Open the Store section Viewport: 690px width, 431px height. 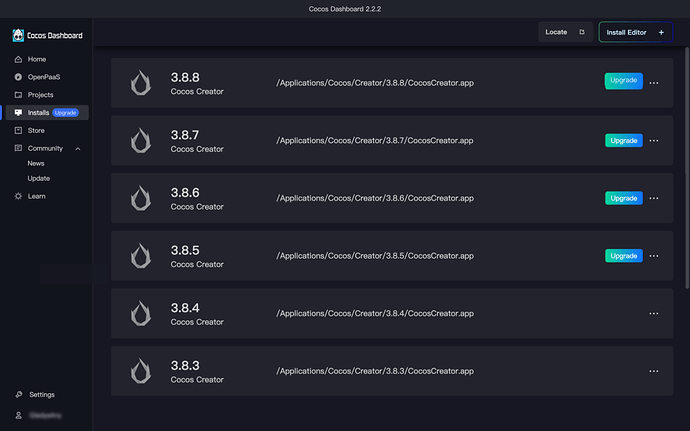(x=47, y=130)
